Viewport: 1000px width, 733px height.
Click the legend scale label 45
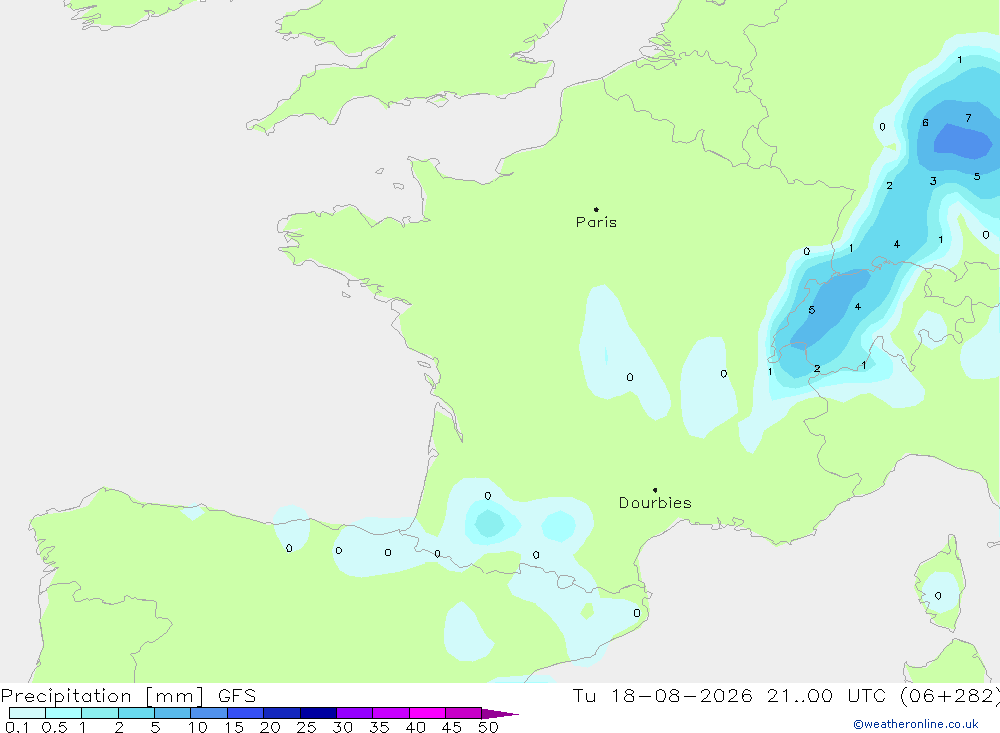click(452, 727)
